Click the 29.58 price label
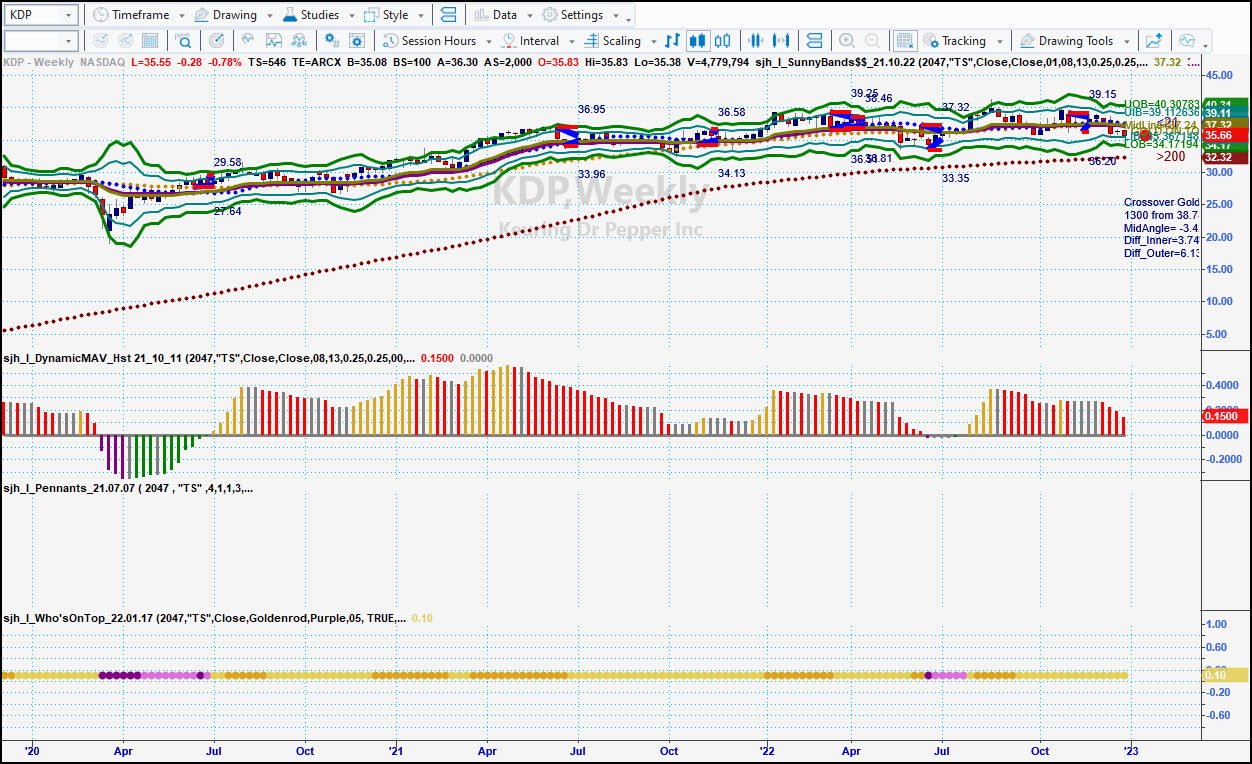The image size is (1252, 764). [227, 162]
